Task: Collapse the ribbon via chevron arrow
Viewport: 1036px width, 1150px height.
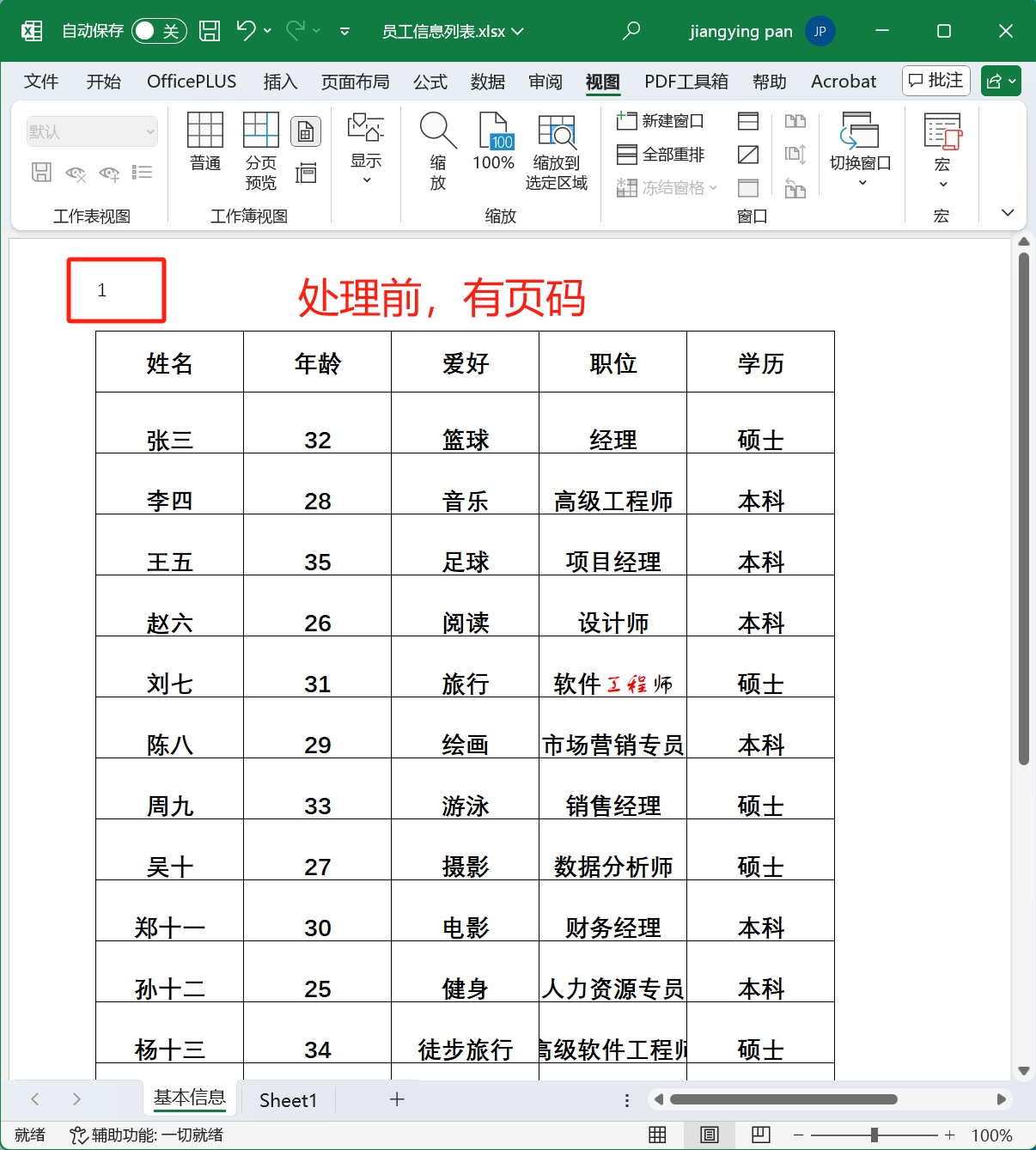Action: 1006,212
